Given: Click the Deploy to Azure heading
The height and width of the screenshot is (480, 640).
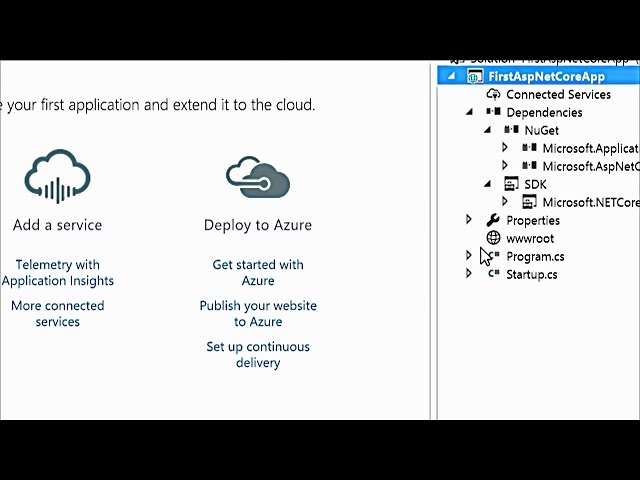Looking at the screenshot, I should [258, 225].
